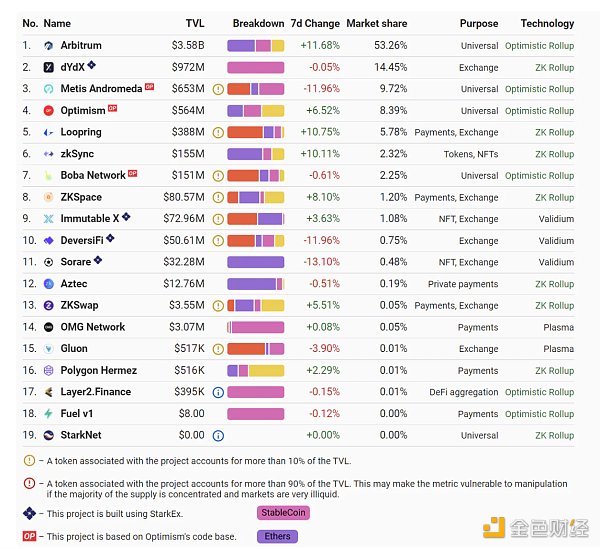
Task: Click the StarkEx badge next to Immutable X
Action: tap(126, 217)
